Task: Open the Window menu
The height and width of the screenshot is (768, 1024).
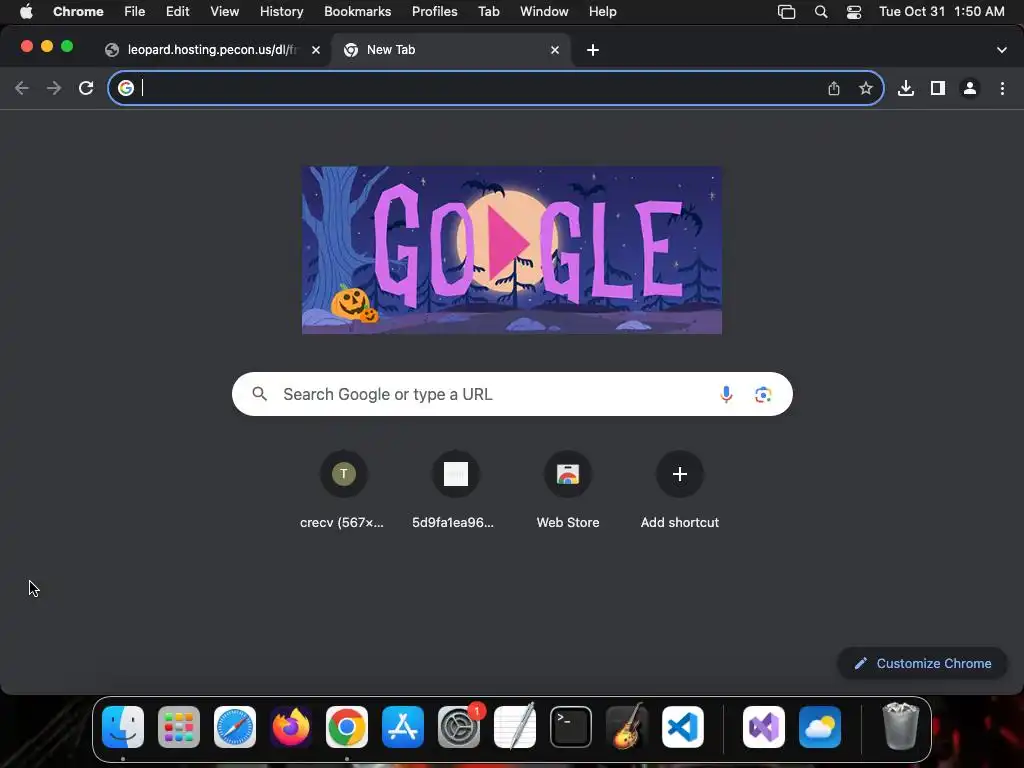Action: click(544, 12)
